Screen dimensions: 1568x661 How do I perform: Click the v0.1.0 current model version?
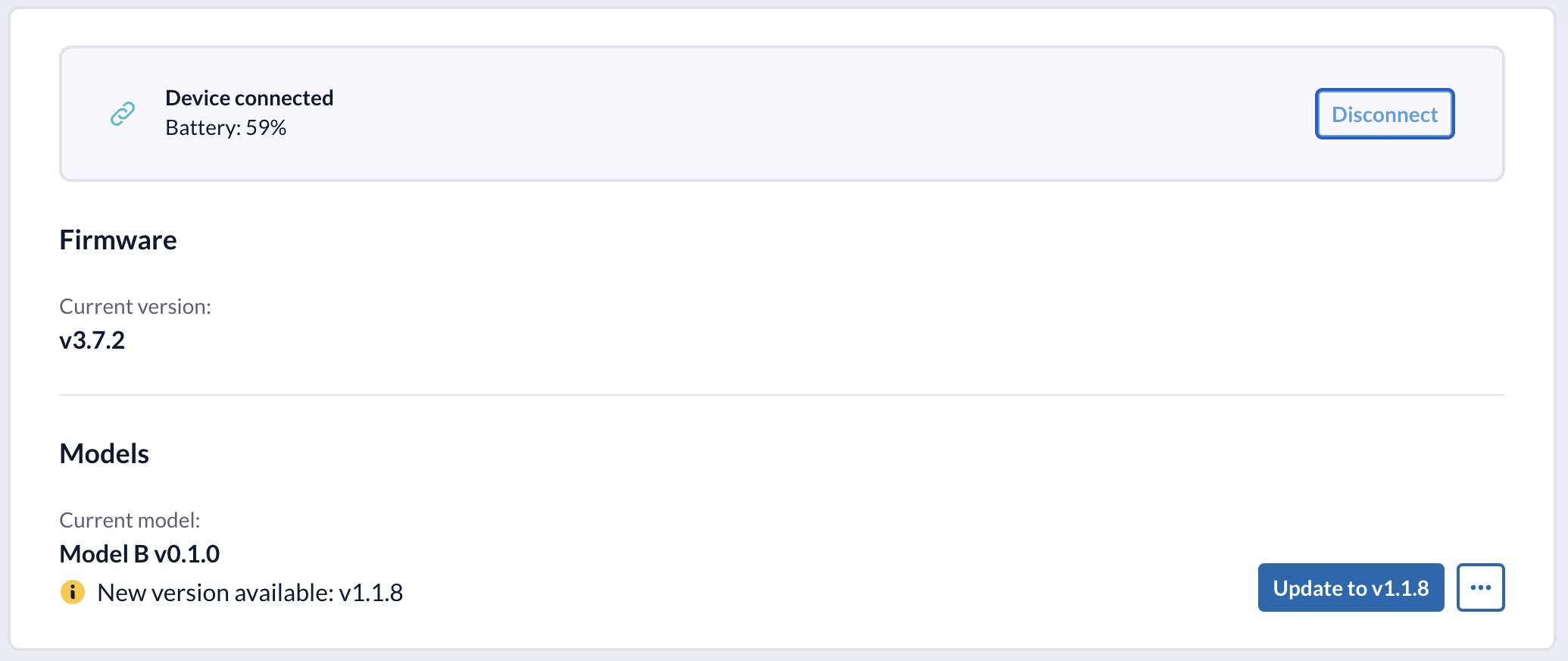187,554
